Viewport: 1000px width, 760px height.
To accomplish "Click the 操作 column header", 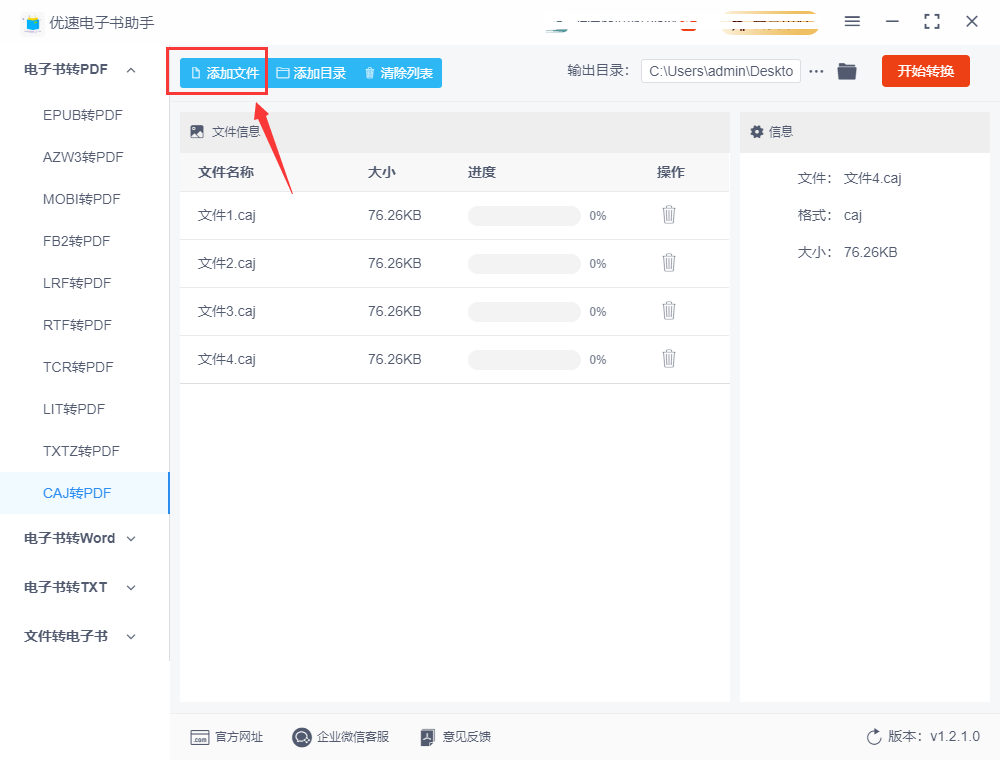I will click(x=670, y=172).
